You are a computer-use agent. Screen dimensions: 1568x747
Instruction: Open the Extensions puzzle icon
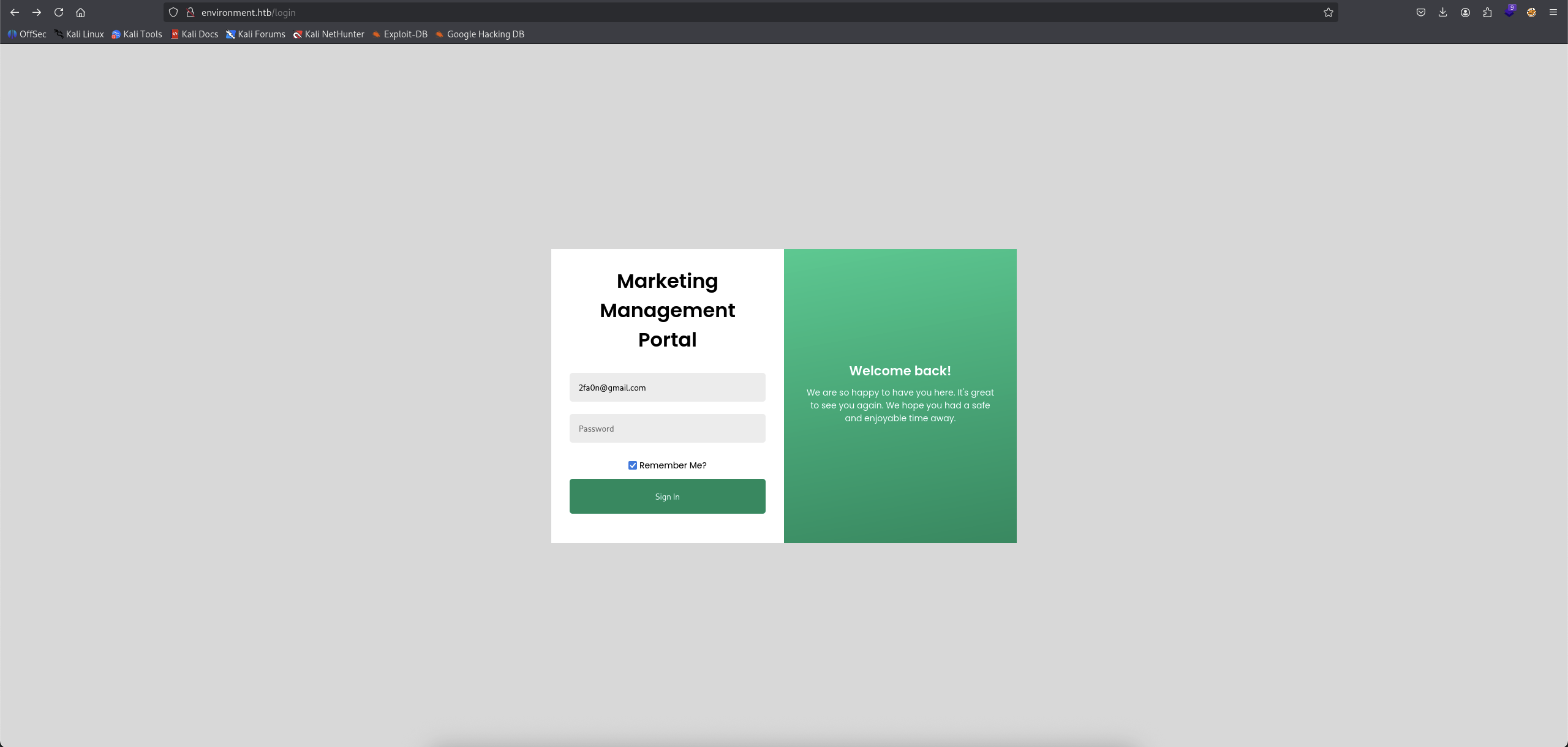pos(1487,12)
